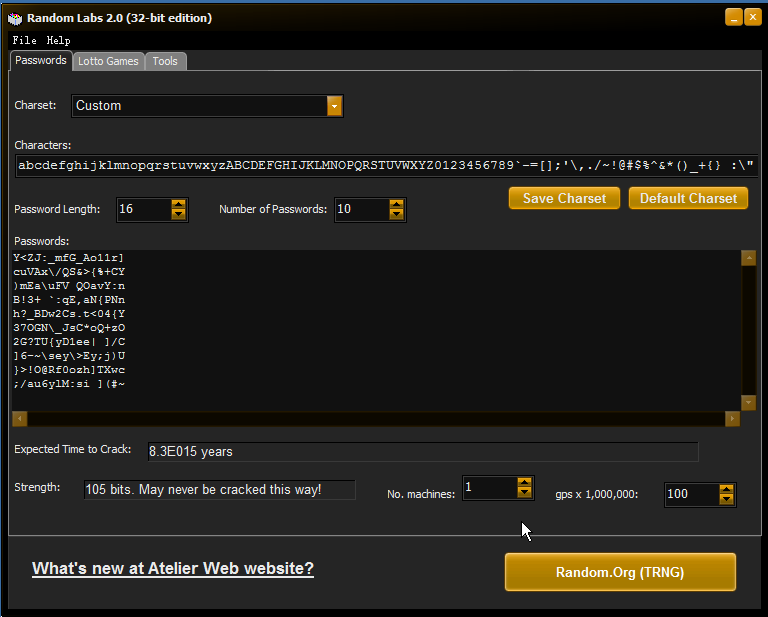The height and width of the screenshot is (617, 768).
Task: Click the Default Charset button
Action: coord(688,198)
